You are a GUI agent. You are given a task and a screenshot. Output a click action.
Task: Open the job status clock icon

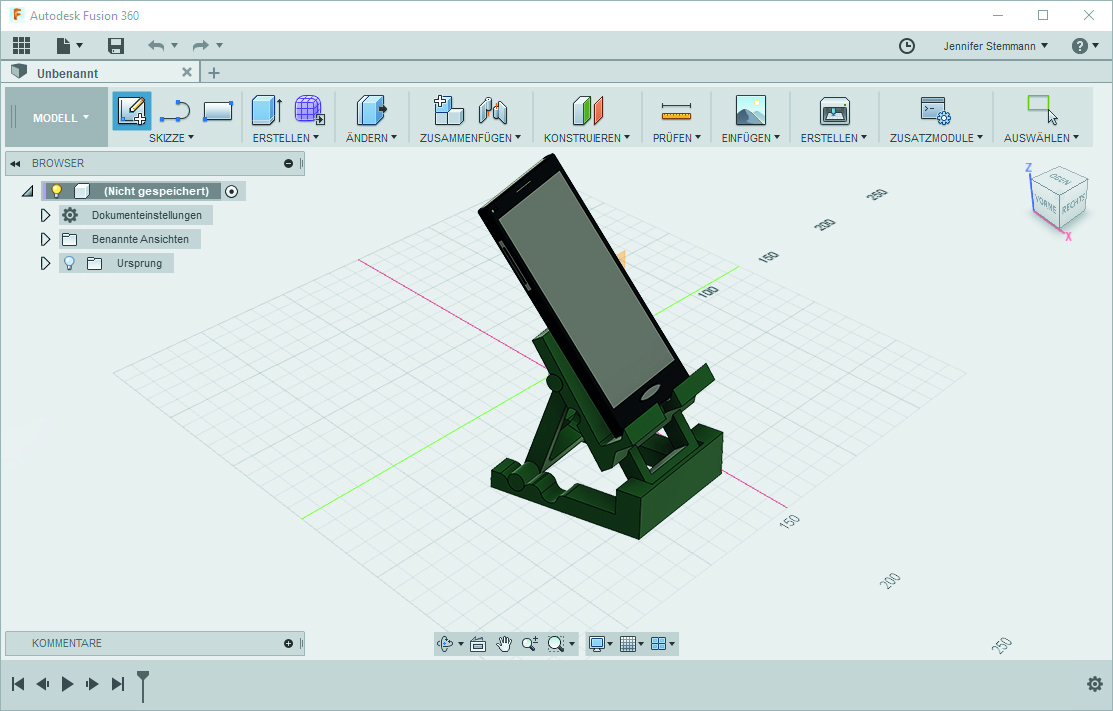click(907, 46)
